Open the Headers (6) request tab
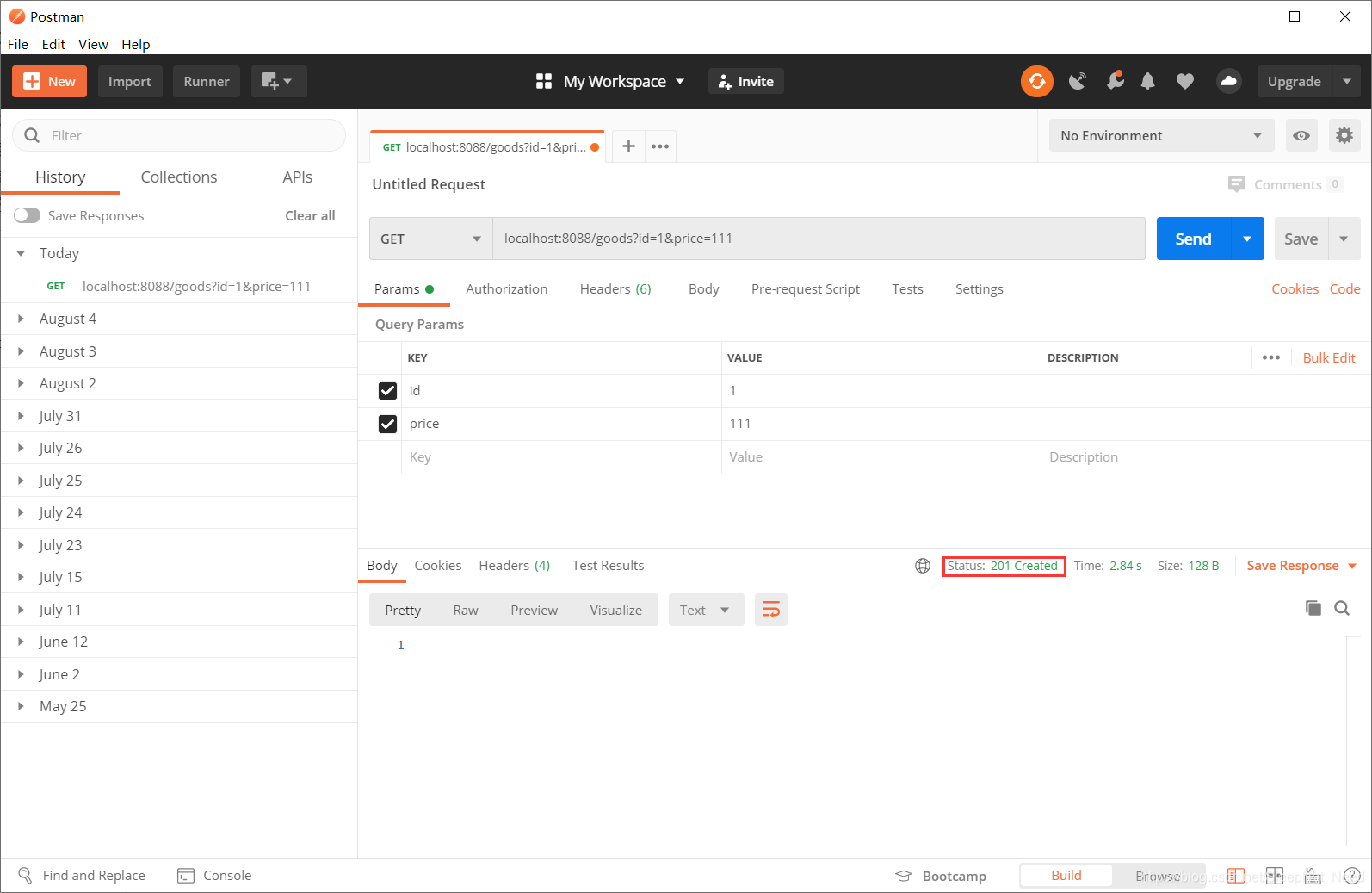Image resolution: width=1372 pixels, height=893 pixels. (615, 289)
